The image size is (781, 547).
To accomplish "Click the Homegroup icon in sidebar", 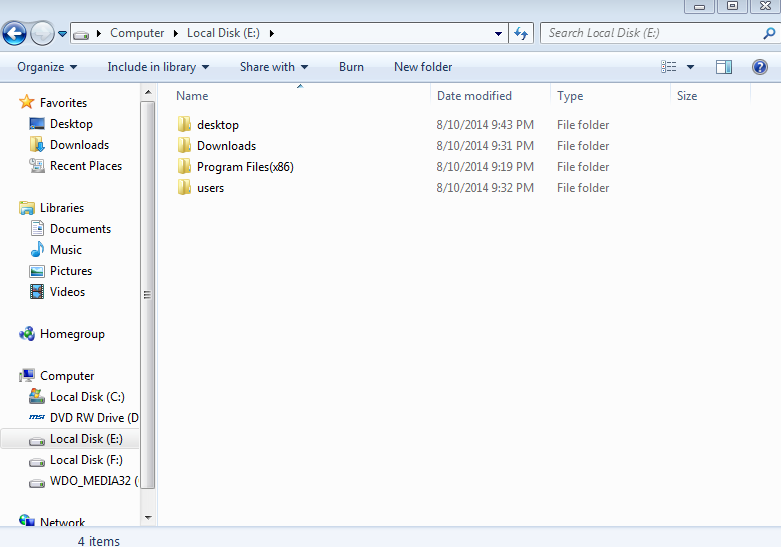I will [26, 333].
